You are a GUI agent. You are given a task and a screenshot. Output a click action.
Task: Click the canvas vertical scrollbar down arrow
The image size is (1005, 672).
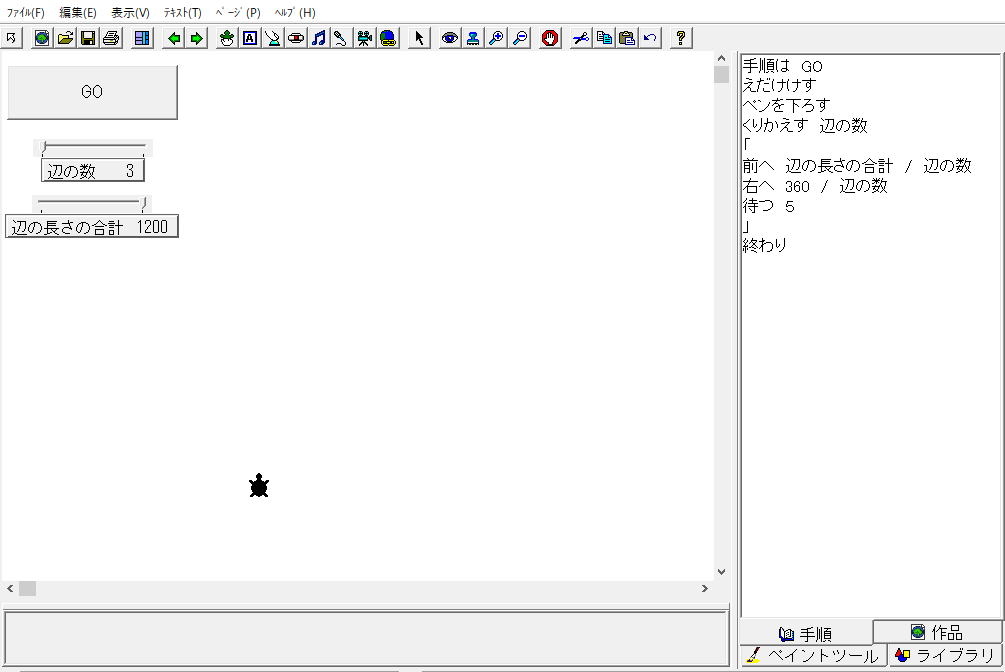pyautogui.click(x=721, y=572)
